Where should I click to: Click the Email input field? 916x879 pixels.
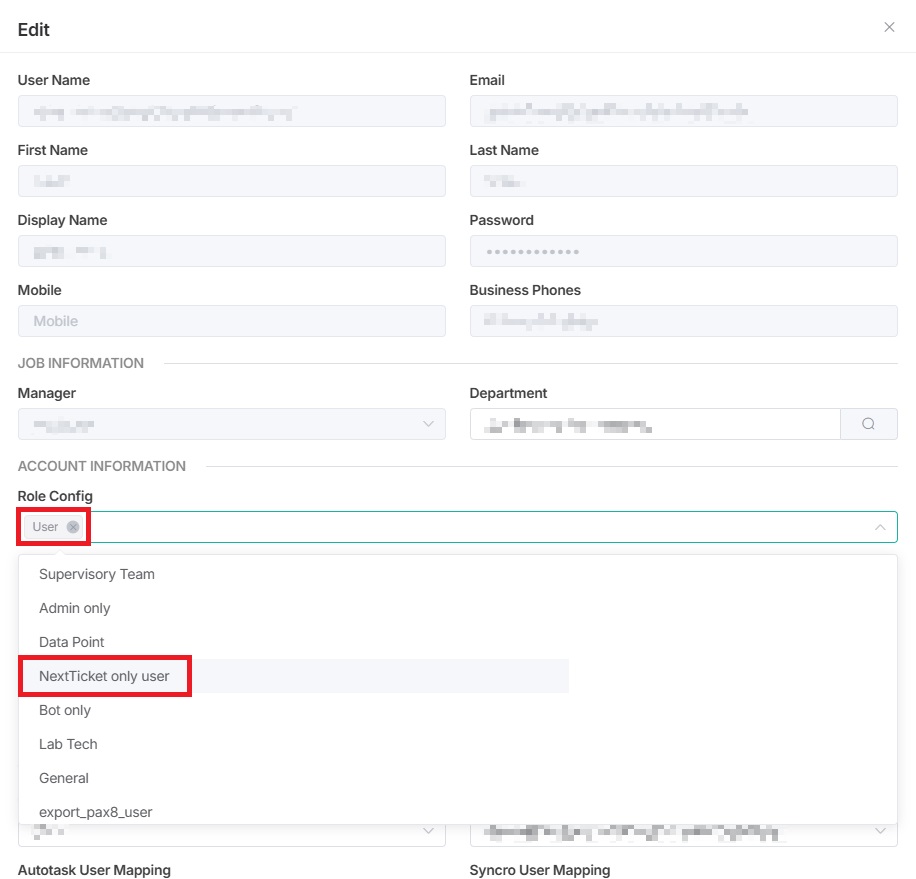point(683,111)
